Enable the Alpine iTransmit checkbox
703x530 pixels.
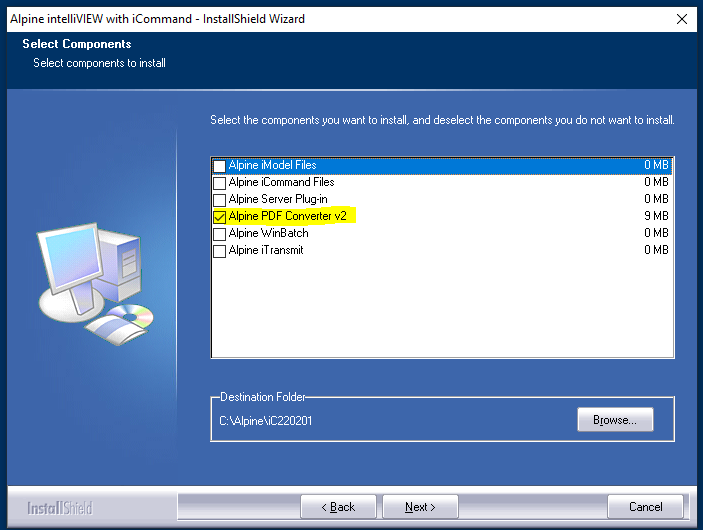tap(219, 251)
